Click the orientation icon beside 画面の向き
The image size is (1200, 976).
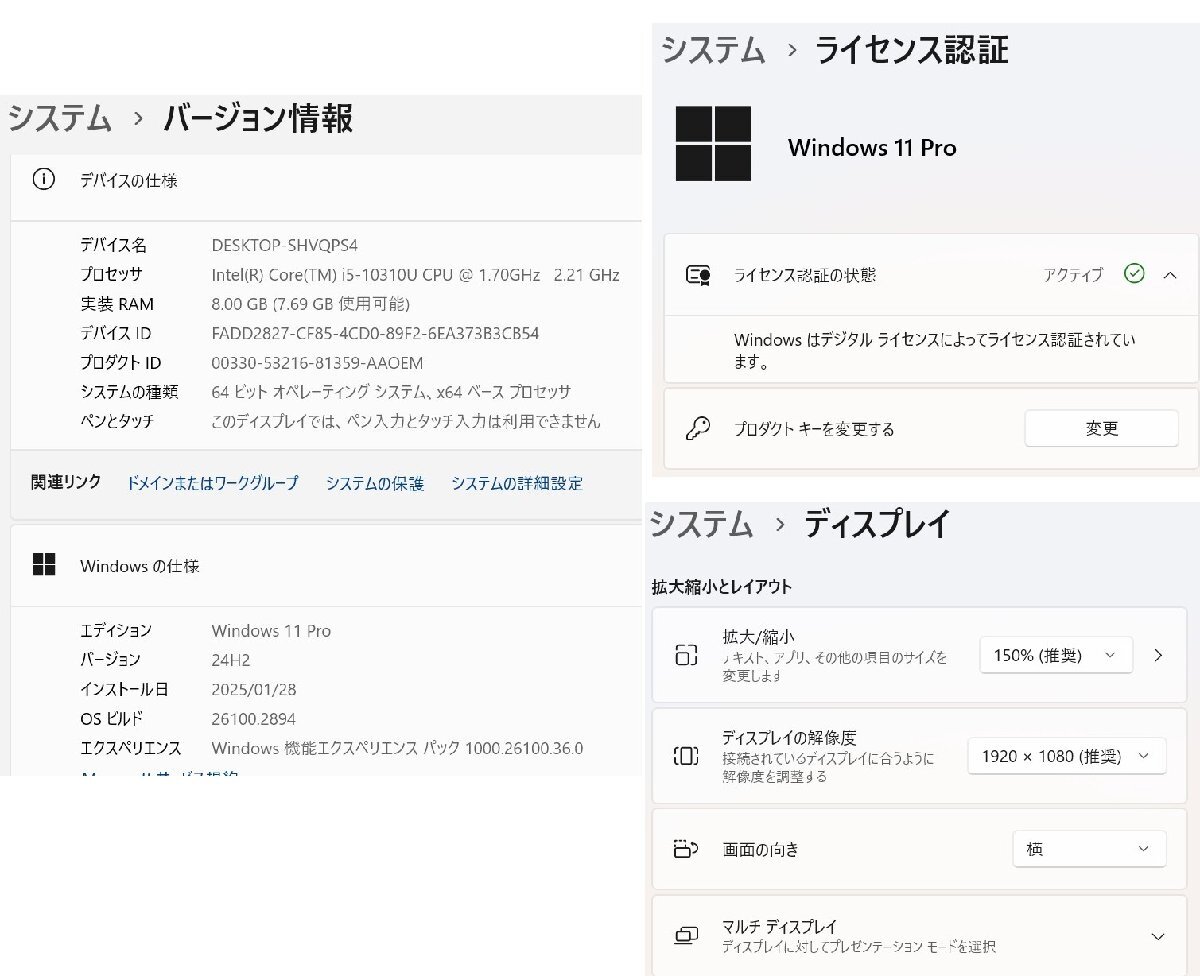pyautogui.click(x=686, y=850)
